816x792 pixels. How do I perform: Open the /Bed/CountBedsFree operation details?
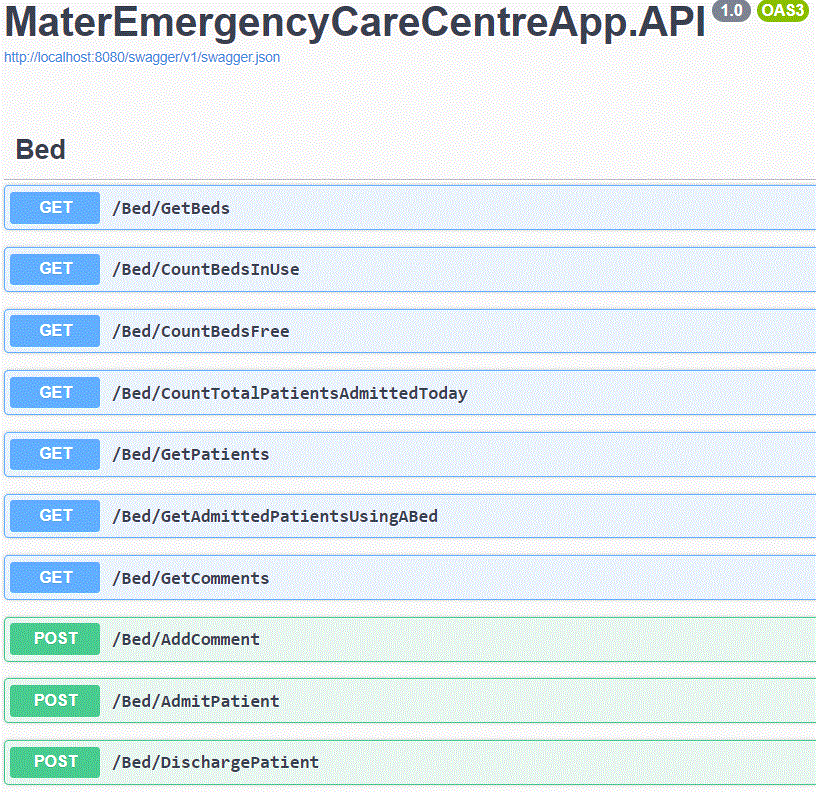coord(400,331)
